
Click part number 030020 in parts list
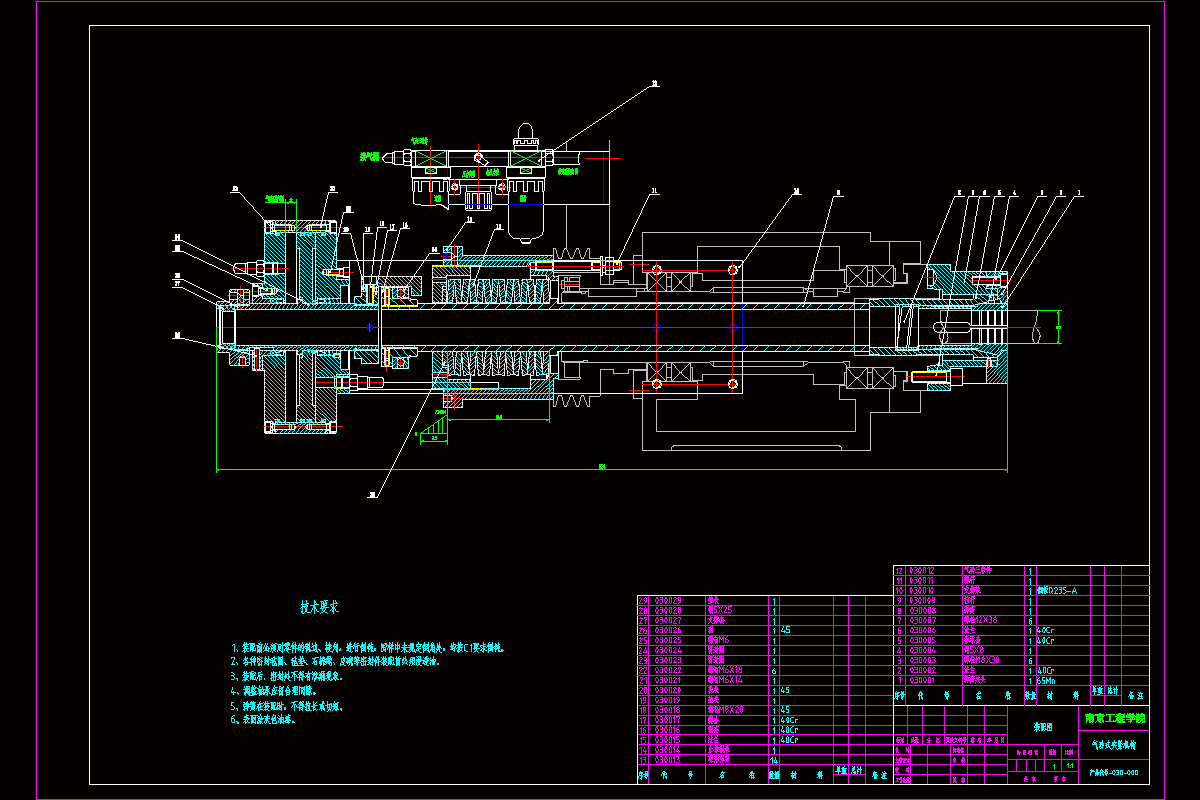pos(668,690)
